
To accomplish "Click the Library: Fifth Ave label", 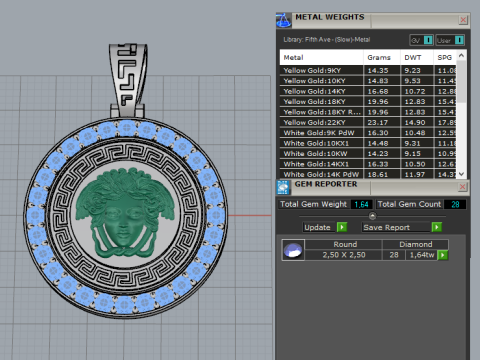I will (327, 40).
